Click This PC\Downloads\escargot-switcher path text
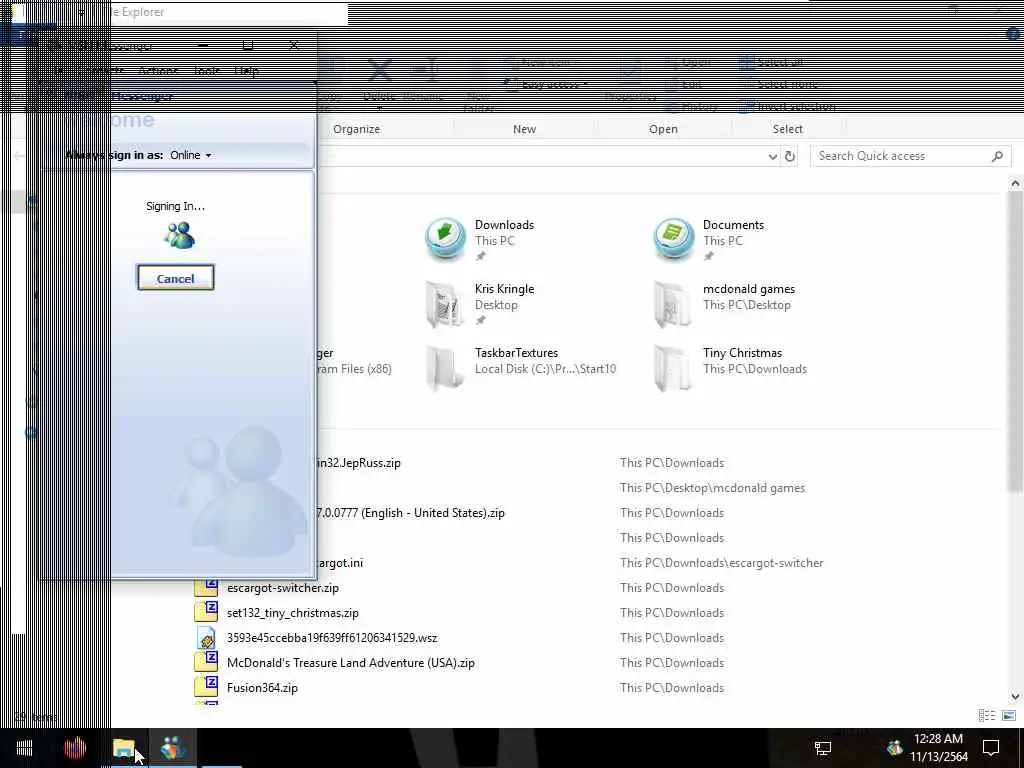Viewport: 1024px width, 768px height. point(722,563)
